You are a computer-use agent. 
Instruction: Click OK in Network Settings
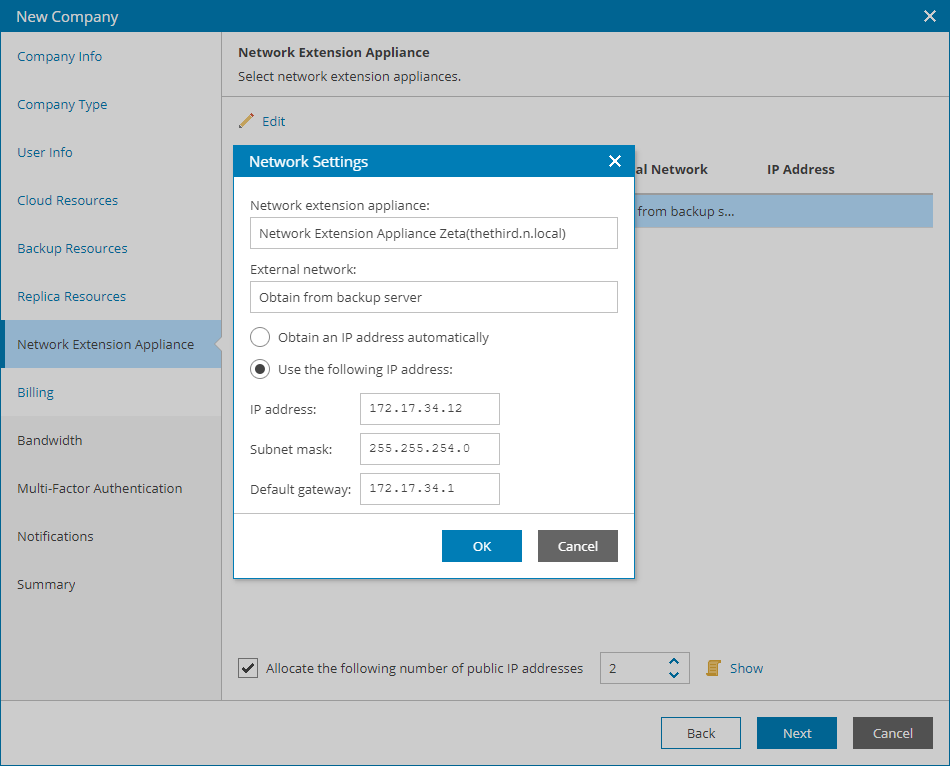(x=482, y=546)
